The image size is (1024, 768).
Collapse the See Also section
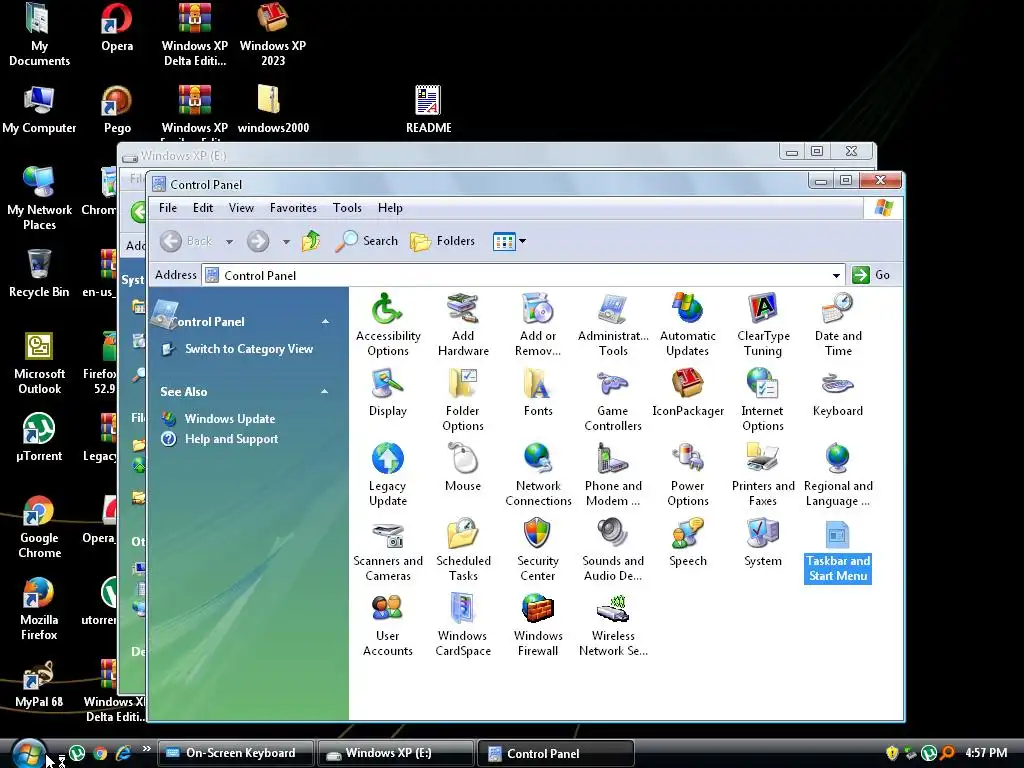[x=325, y=391]
